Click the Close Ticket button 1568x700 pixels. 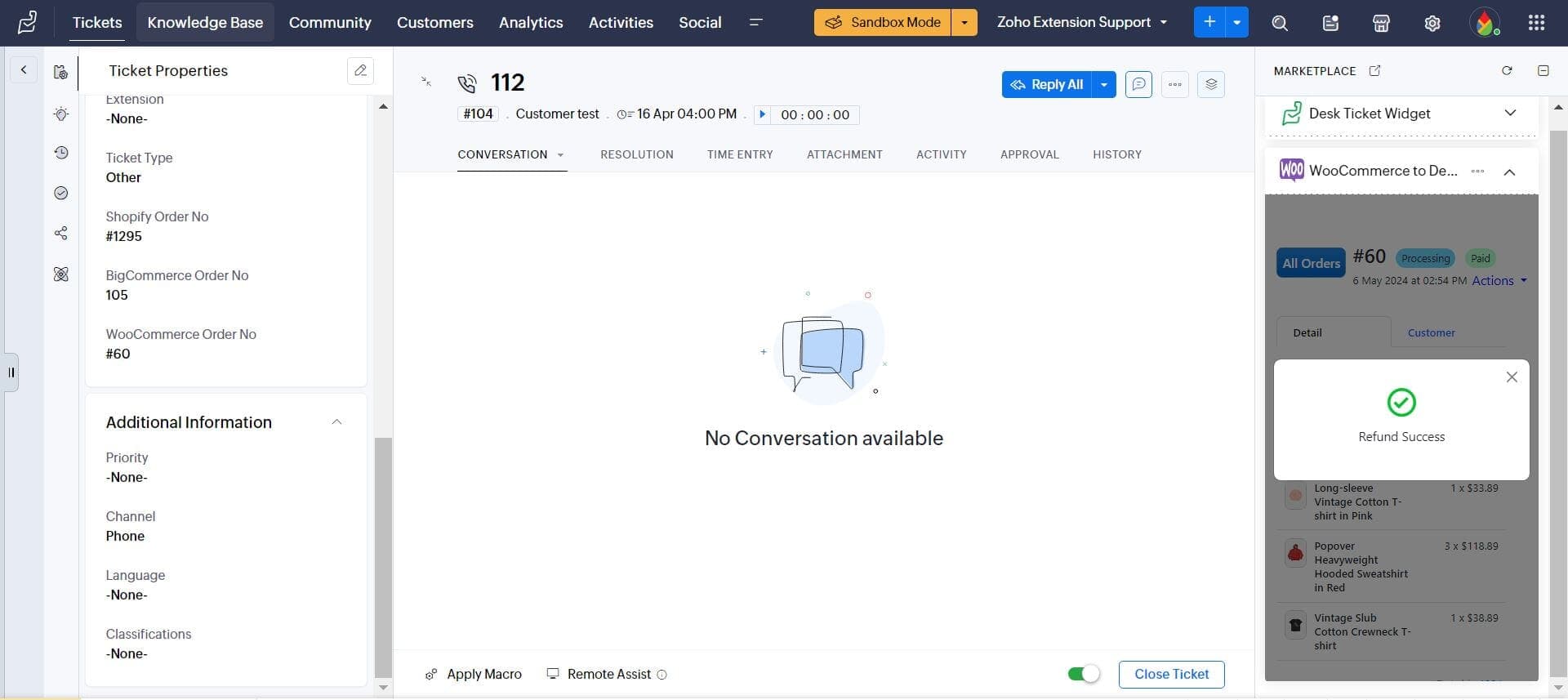click(x=1171, y=674)
